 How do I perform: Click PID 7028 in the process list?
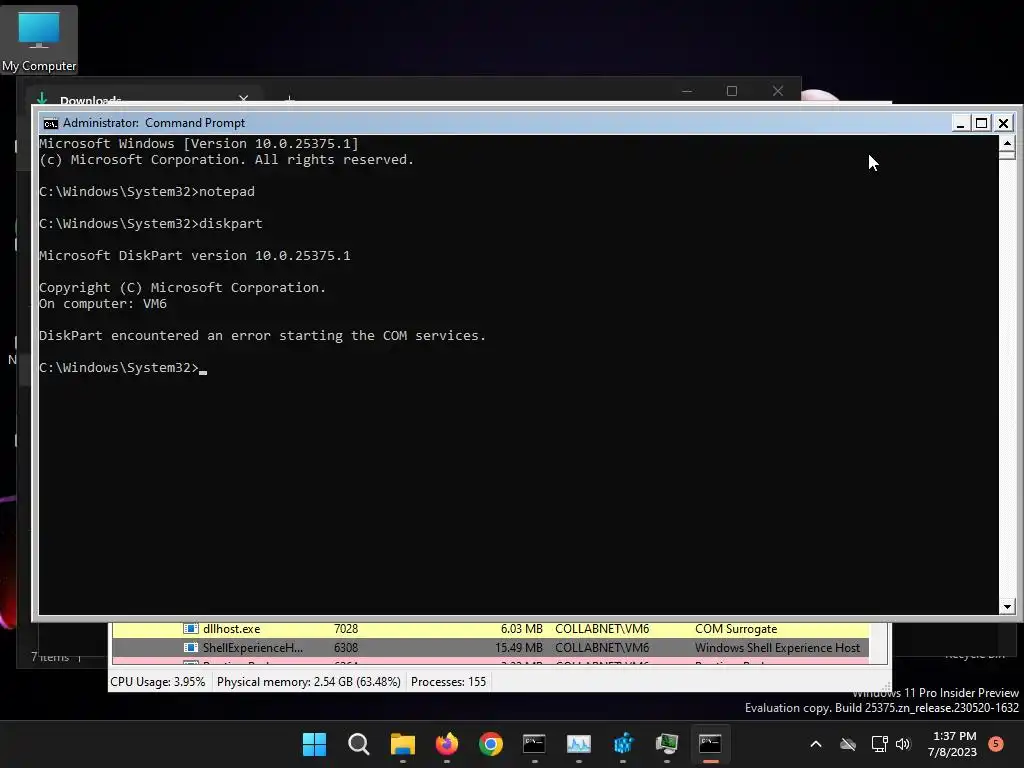[x=346, y=629]
